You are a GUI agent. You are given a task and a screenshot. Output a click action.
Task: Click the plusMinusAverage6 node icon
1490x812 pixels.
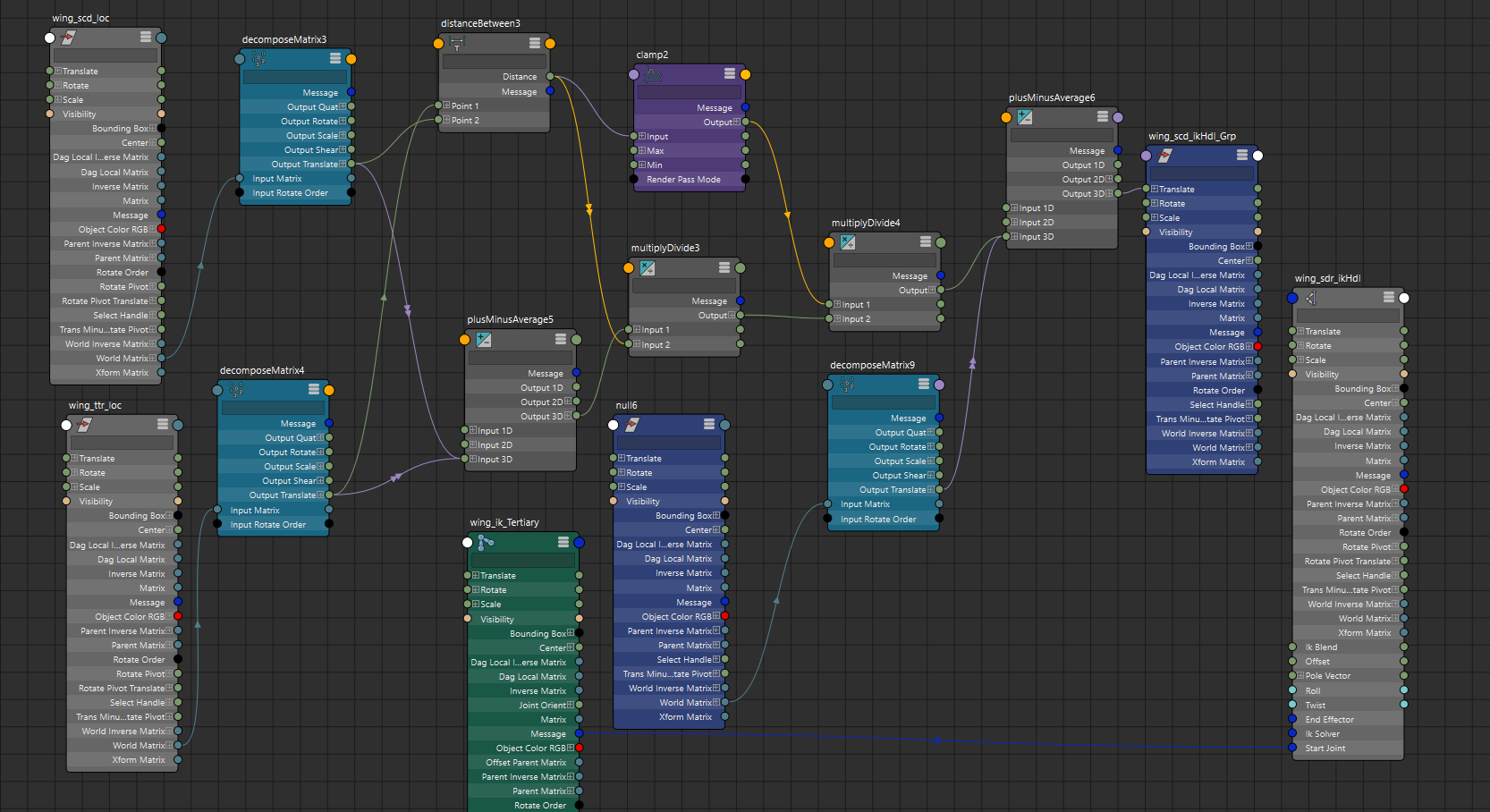1025,117
